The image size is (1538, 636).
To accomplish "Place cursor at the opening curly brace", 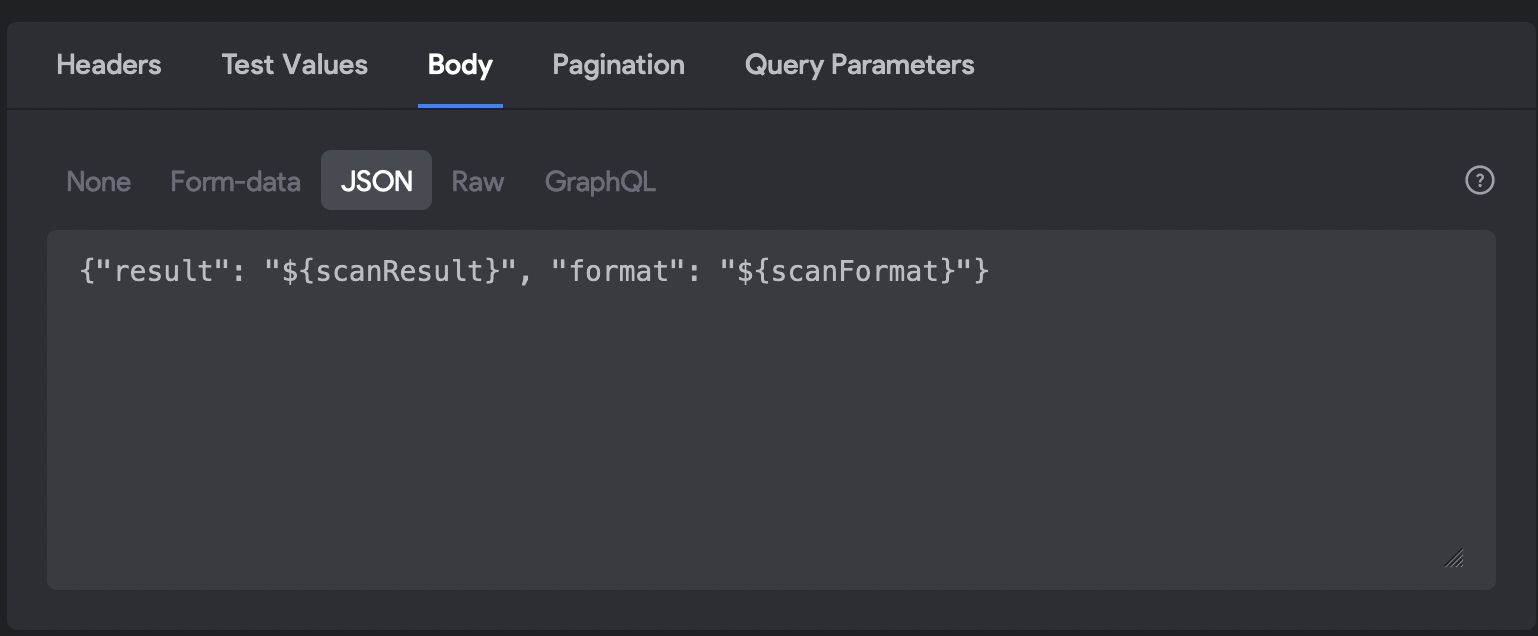I will coord(86,271).
